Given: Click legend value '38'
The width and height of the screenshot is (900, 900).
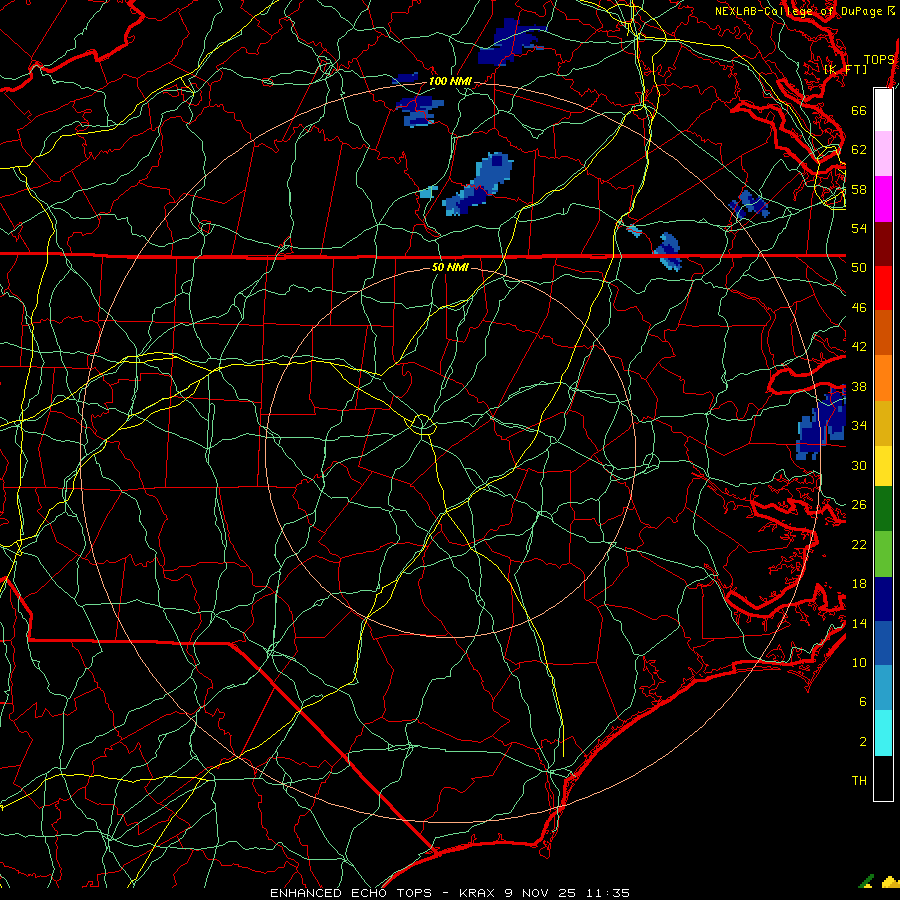Looking at the screenshot, I should pyautogui.click(x=859, y=387).
